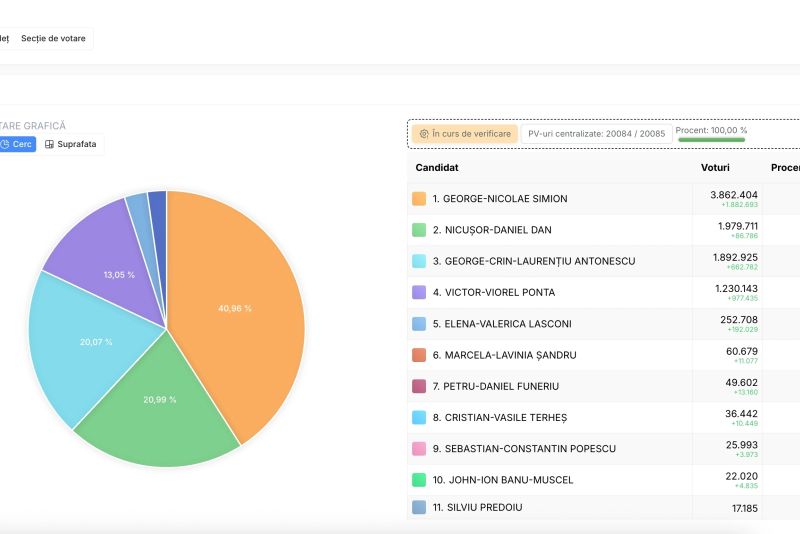The width and height of the screenshot is (800, 534).
Task: Click the PV-uri centralizate counter
Action: (596, 133)
